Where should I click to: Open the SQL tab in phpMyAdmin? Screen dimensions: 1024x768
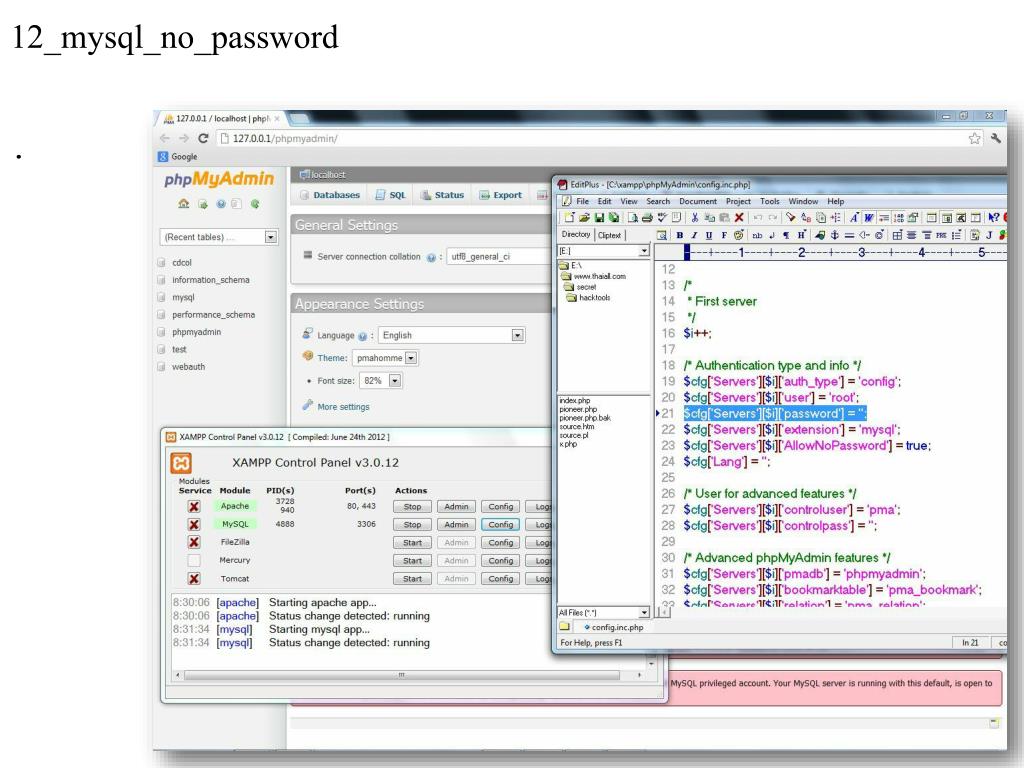pos(391,195)
